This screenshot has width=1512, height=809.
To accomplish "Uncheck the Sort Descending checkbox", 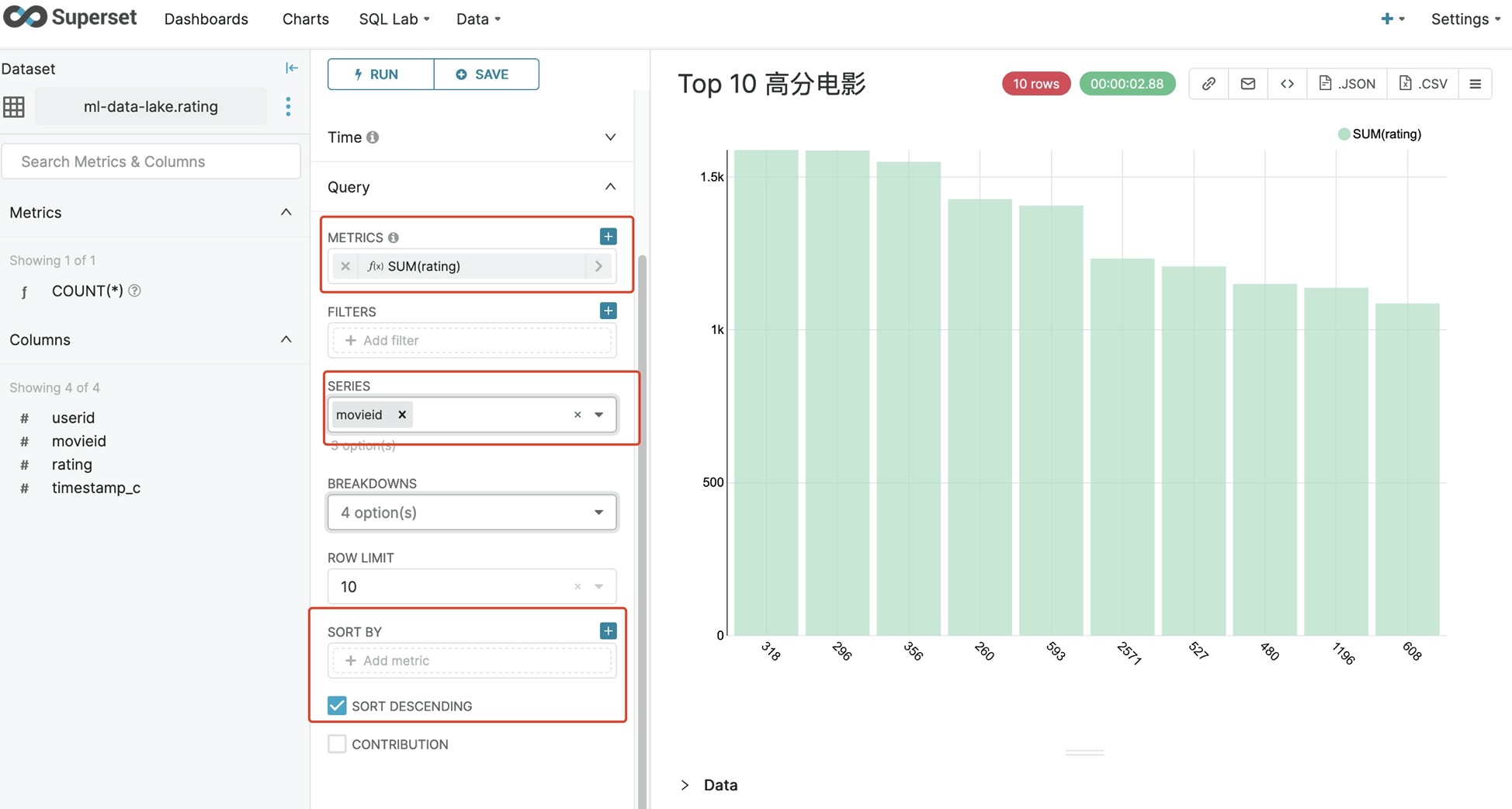I will click(337, 705).
